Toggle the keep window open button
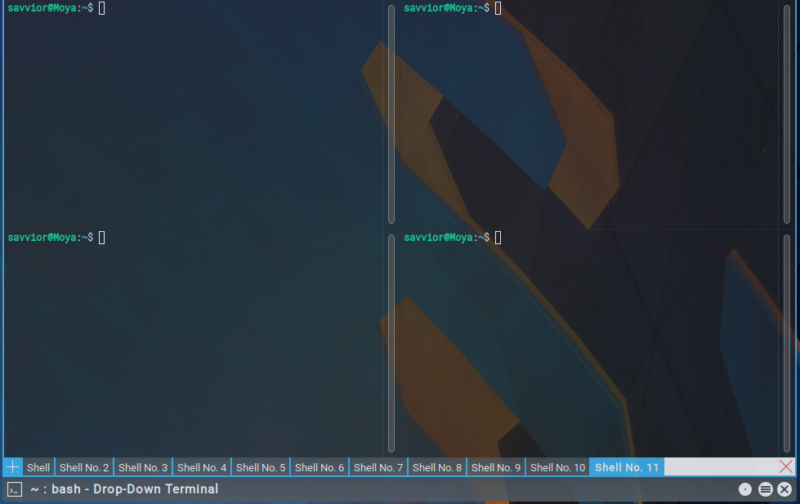Image resolution: width=800 pixels, height=504 pixels. pyautogui.click(x=745, y=489)
